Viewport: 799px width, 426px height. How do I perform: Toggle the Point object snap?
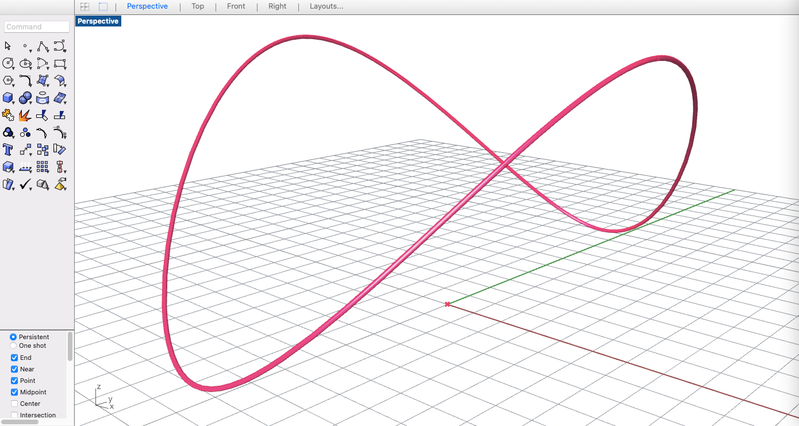[x=14, y=381]
